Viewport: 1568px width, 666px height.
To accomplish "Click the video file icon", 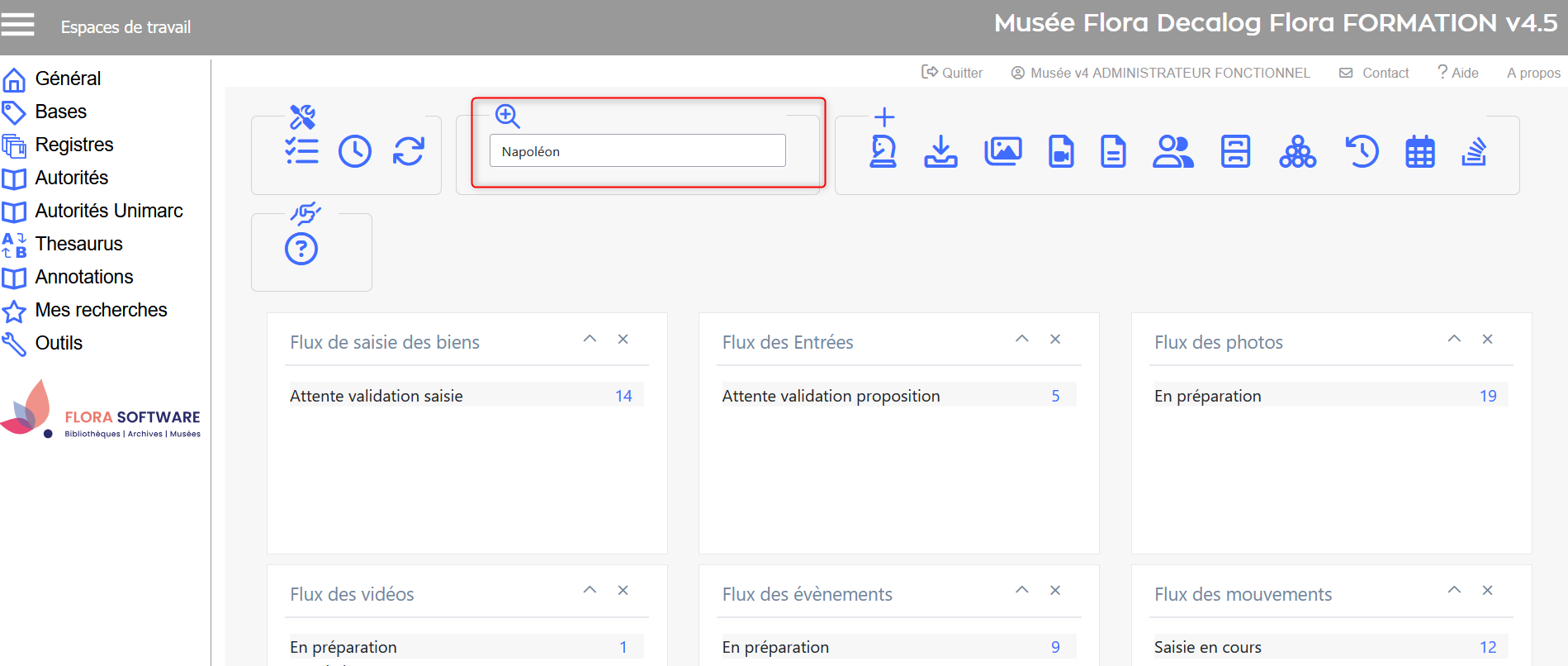I will pos(1061,151).
